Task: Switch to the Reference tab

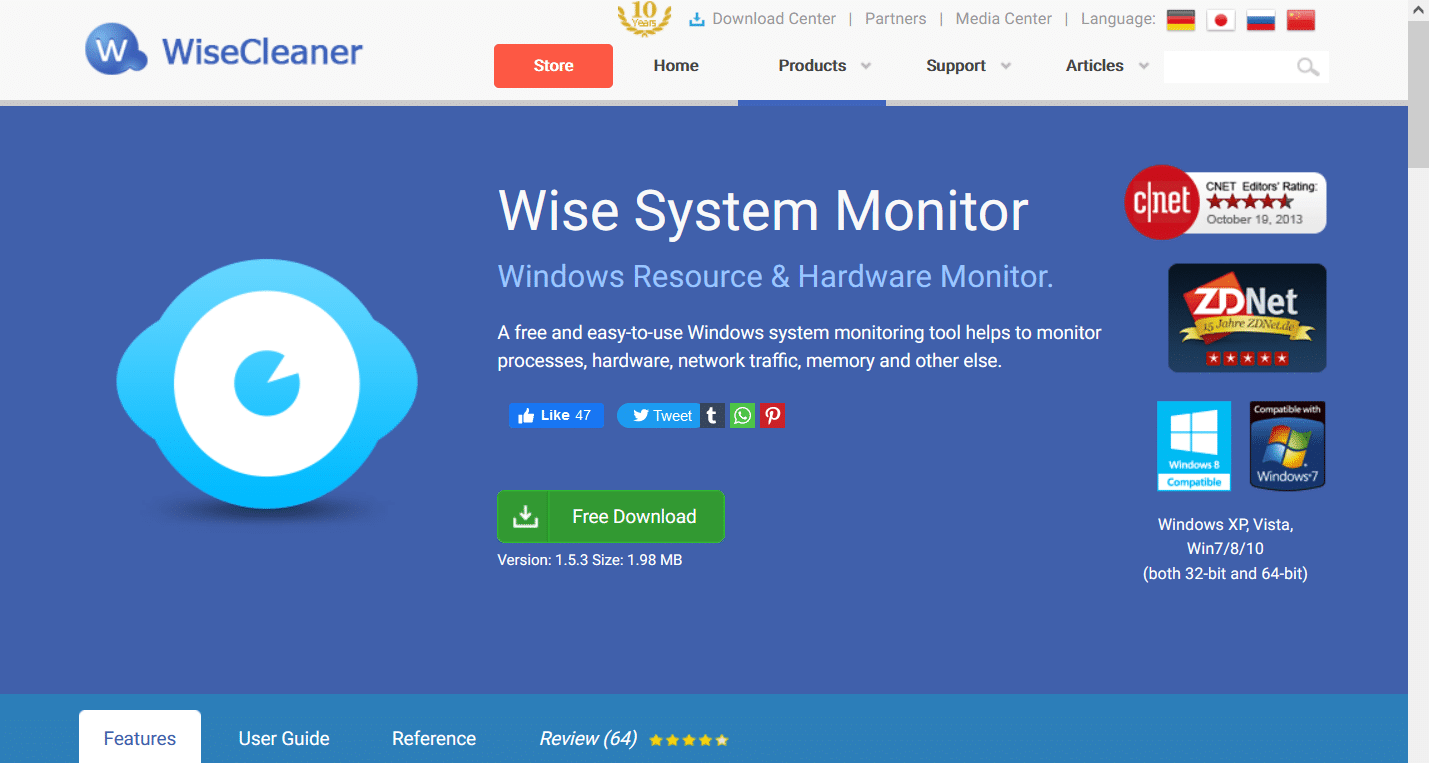Action: tap(434, 738)
